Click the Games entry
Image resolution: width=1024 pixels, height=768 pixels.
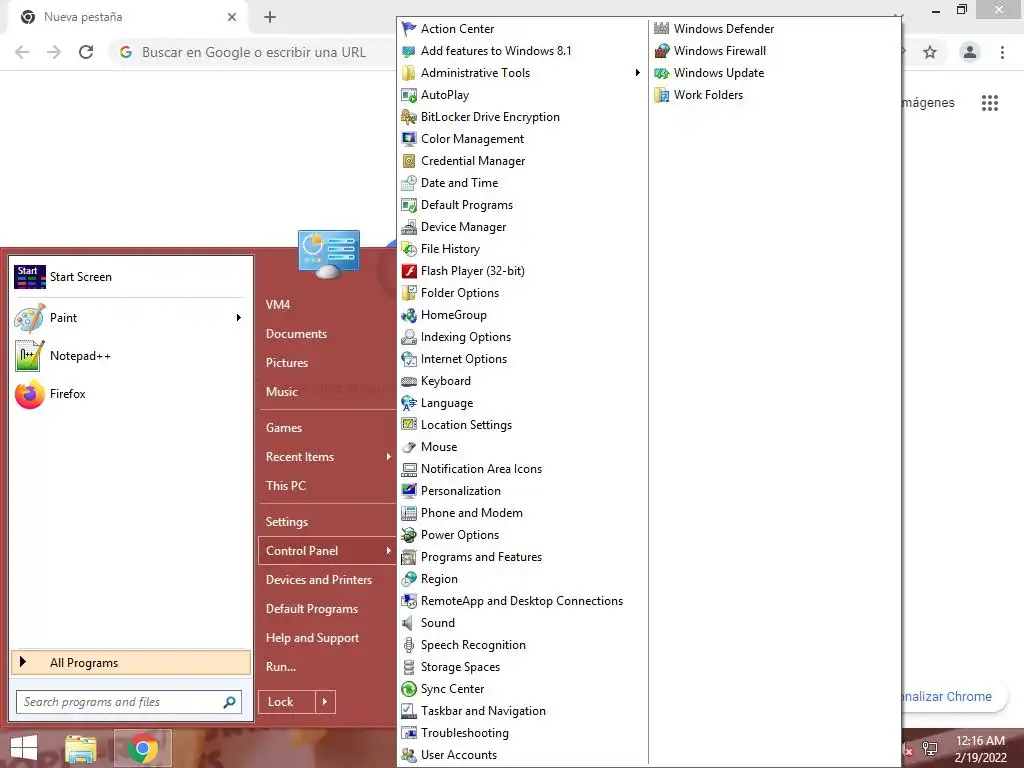284,428
